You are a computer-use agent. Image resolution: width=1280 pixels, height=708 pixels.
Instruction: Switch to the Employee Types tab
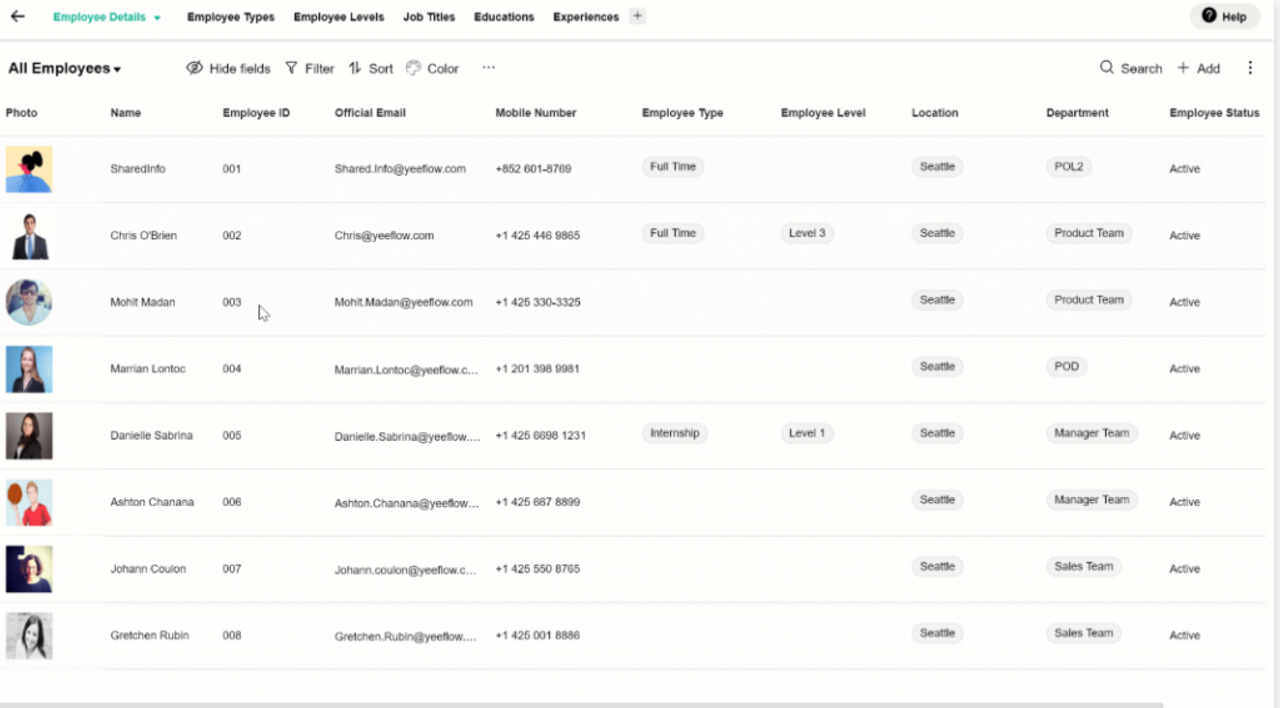pyautogui.click(x=230, y=17)
